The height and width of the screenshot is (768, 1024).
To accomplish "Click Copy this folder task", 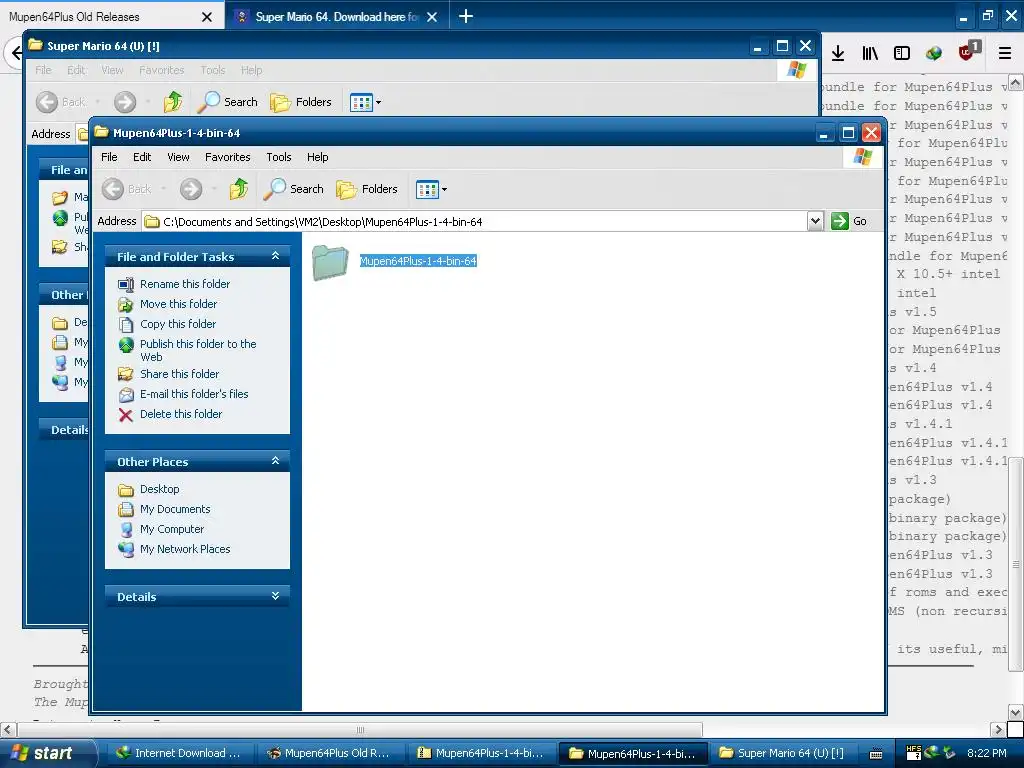I will [178, 324].
